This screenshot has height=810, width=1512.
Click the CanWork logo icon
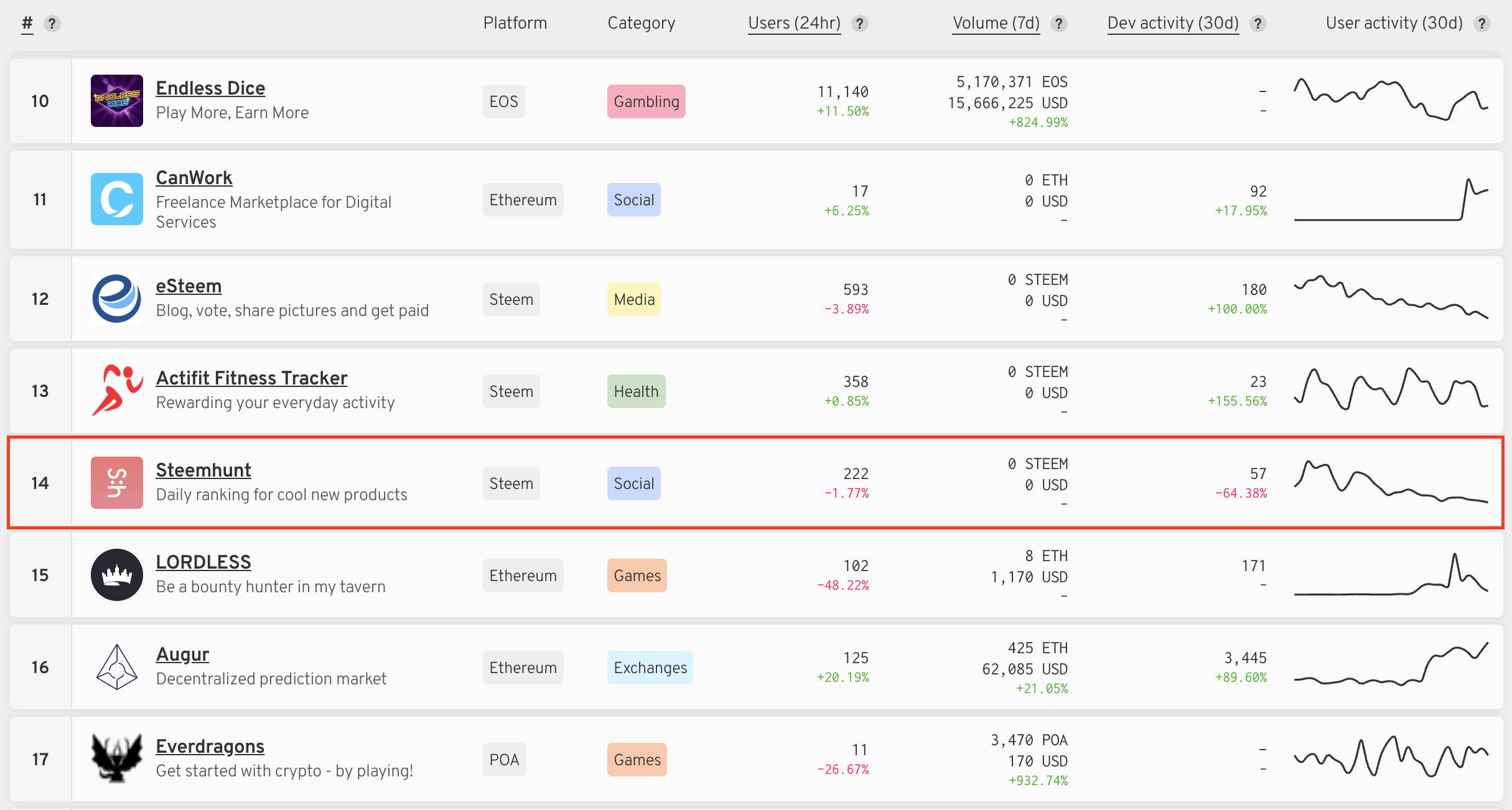click(117, 199)
